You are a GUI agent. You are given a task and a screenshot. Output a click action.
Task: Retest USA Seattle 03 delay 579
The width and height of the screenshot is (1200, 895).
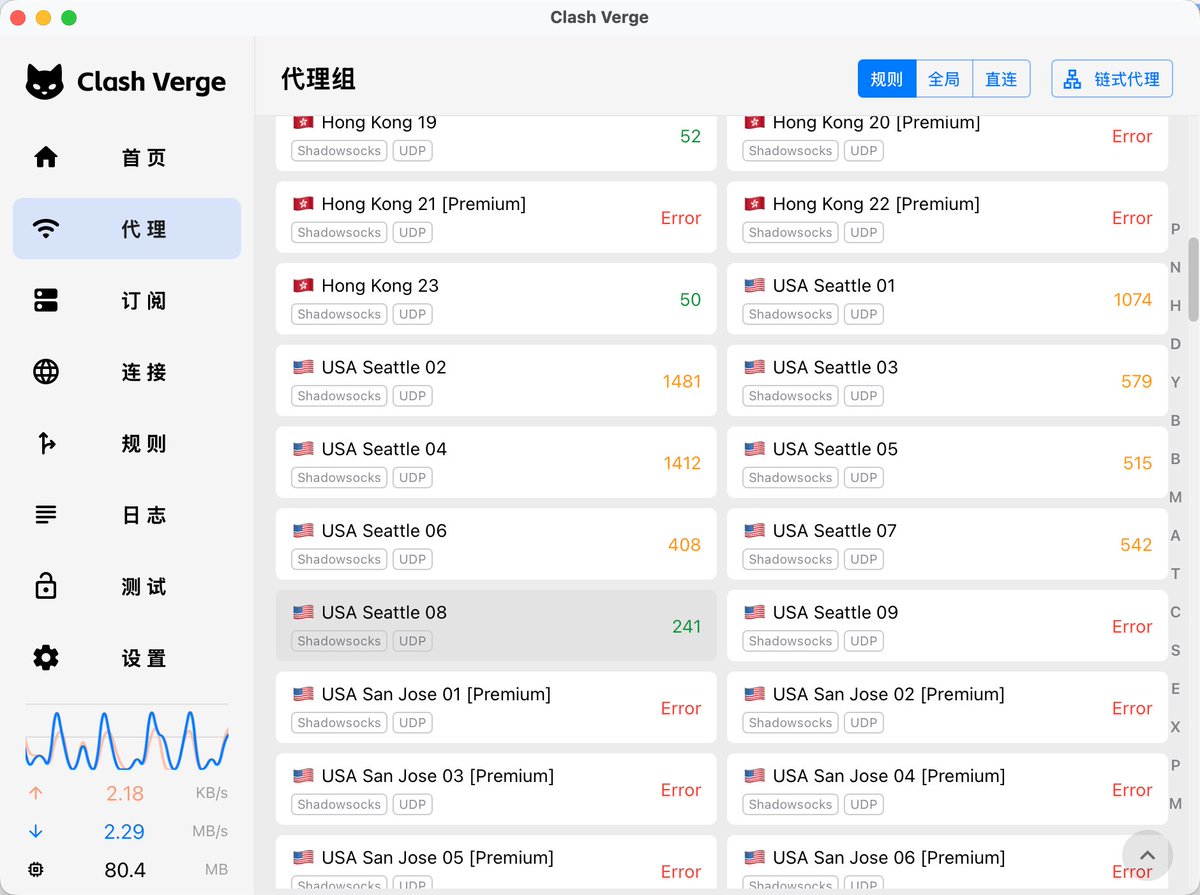1137,382
